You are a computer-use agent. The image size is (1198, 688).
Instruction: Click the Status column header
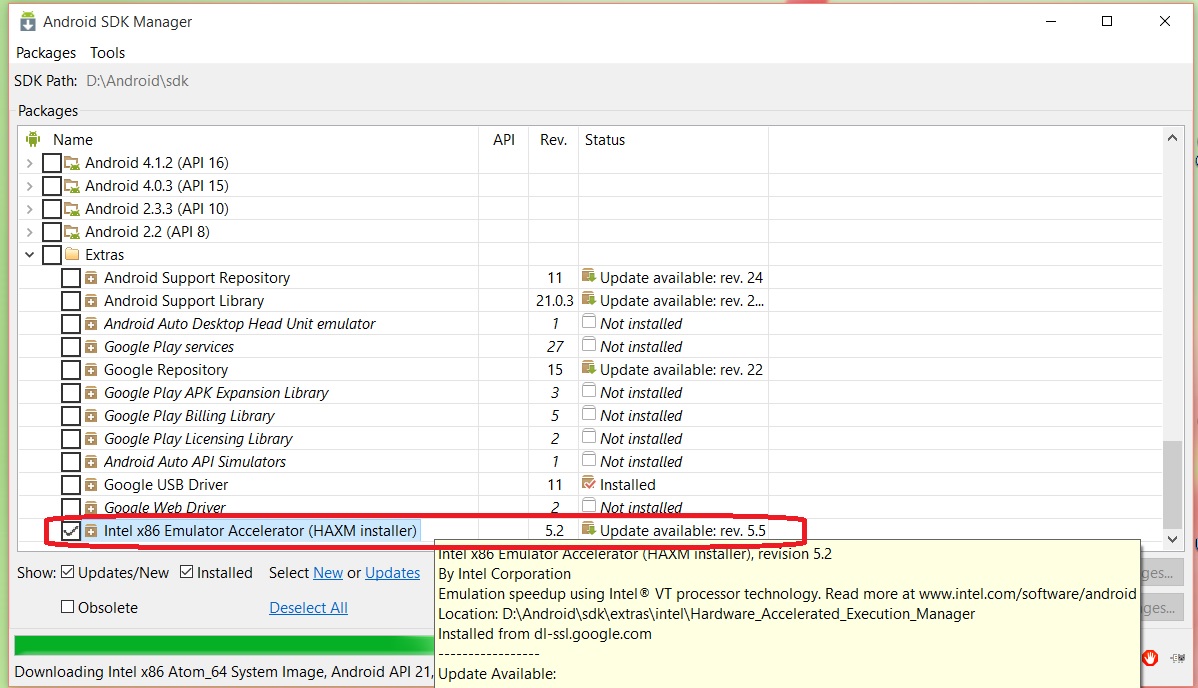pyautogui.click(x=604, y=140)
